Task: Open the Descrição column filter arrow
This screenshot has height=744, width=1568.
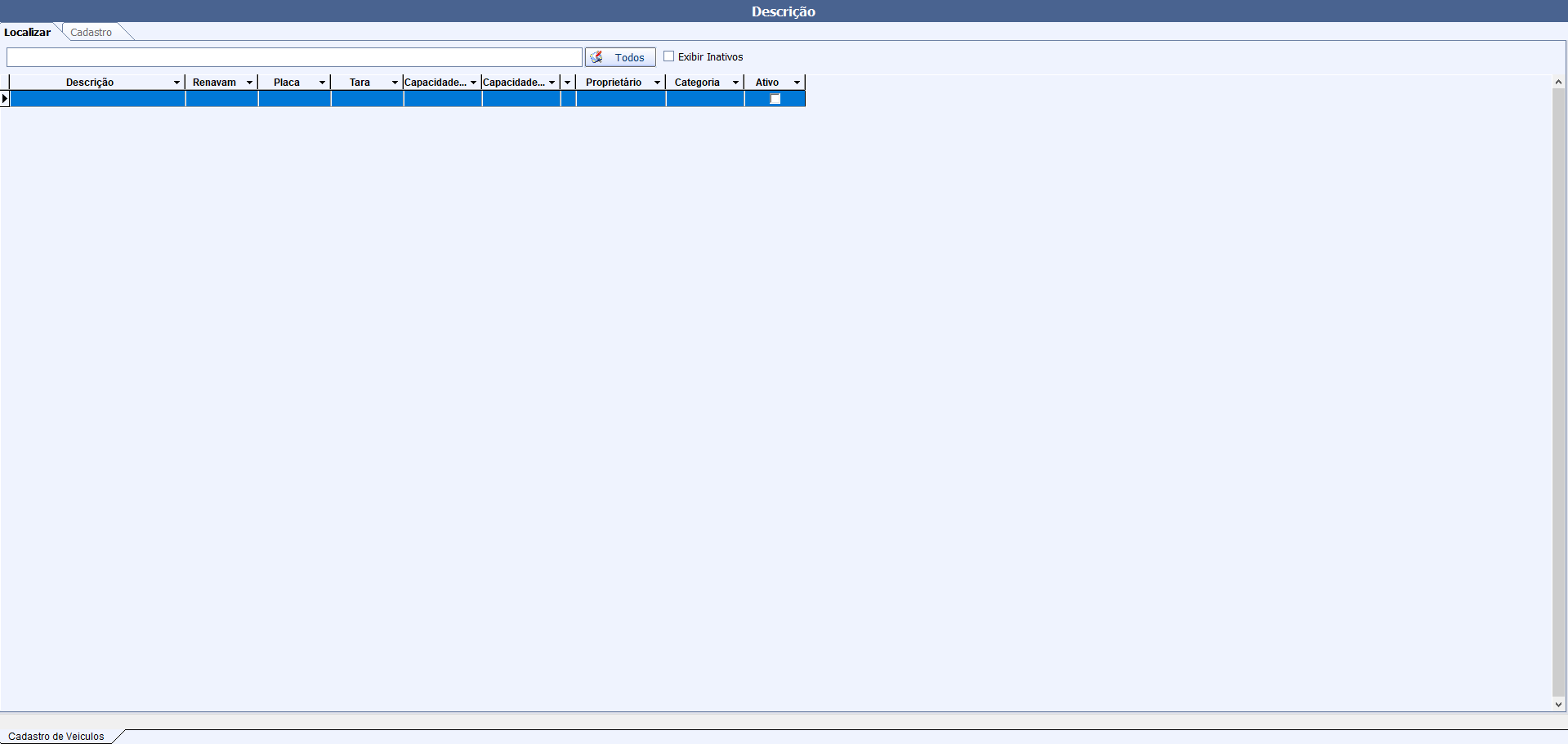Action: 176,83
